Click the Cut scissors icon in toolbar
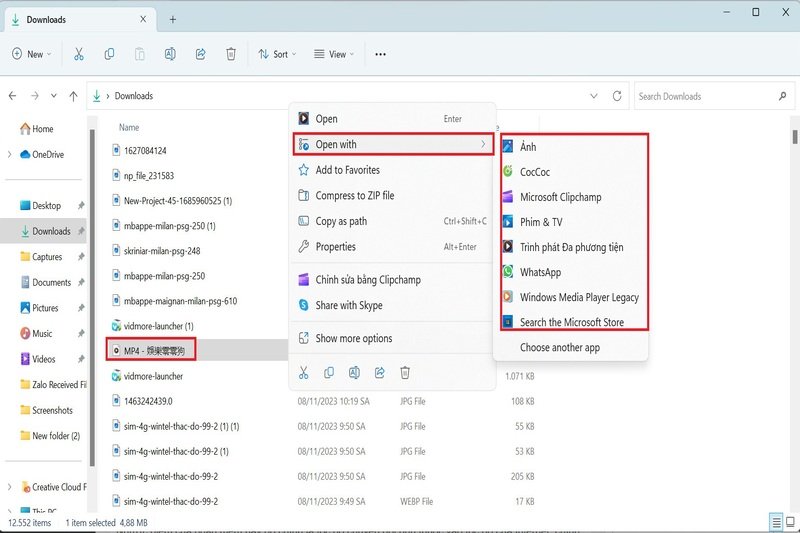This screenshot has width=800, height=533. (80, 54)
